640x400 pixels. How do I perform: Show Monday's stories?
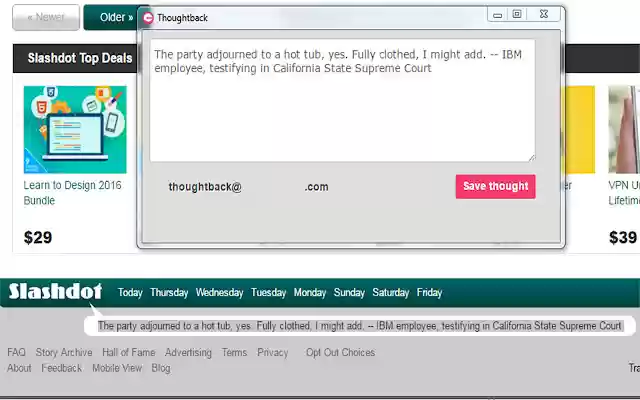[310, 293]
